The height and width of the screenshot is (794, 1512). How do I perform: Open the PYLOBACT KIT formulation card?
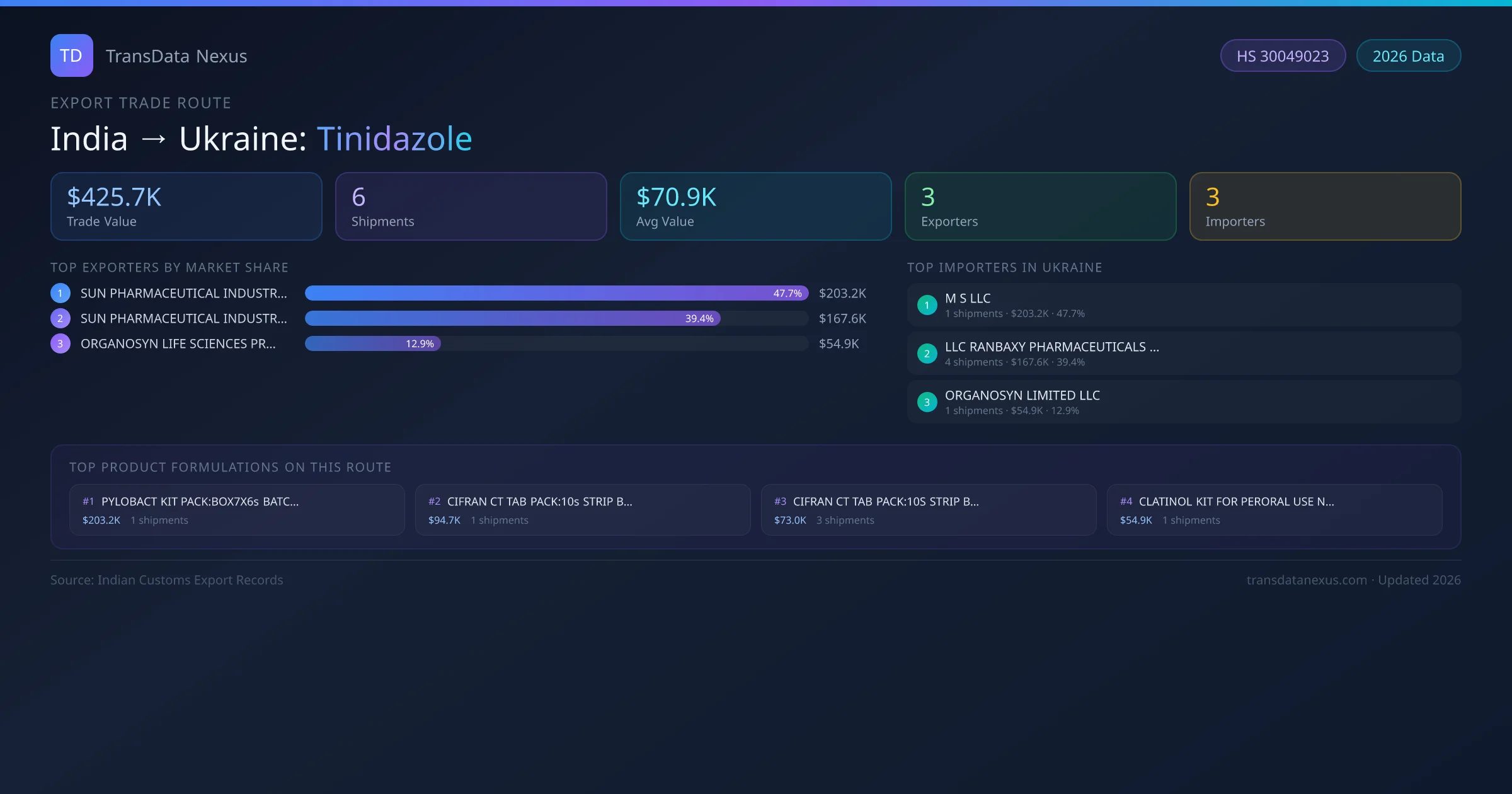[x=237, y=510]
